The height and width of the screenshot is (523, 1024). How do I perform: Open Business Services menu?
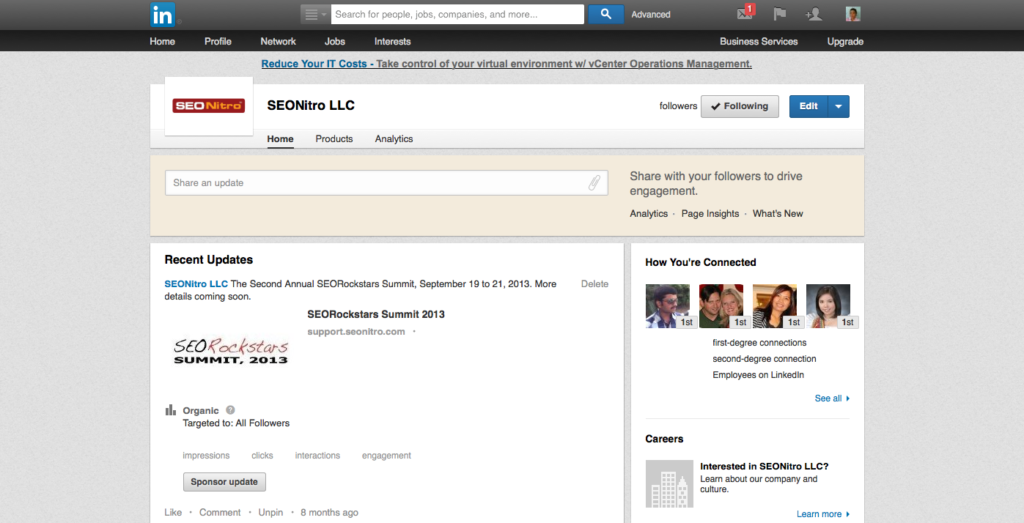coord(759,41)
